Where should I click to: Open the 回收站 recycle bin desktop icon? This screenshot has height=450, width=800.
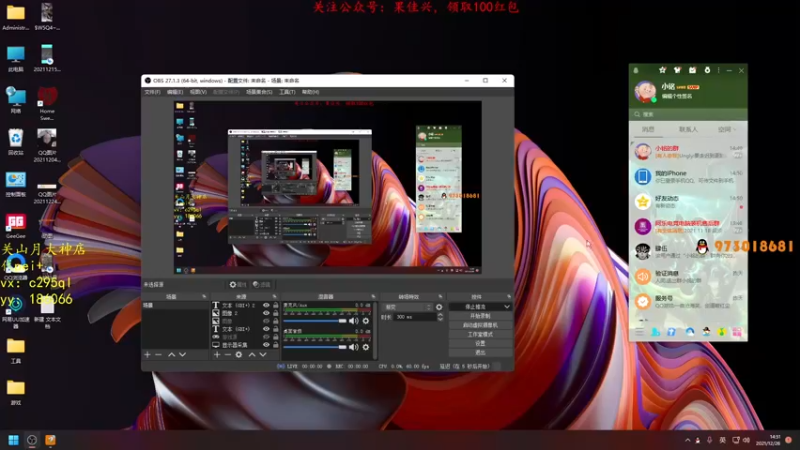tap(16, 142)
